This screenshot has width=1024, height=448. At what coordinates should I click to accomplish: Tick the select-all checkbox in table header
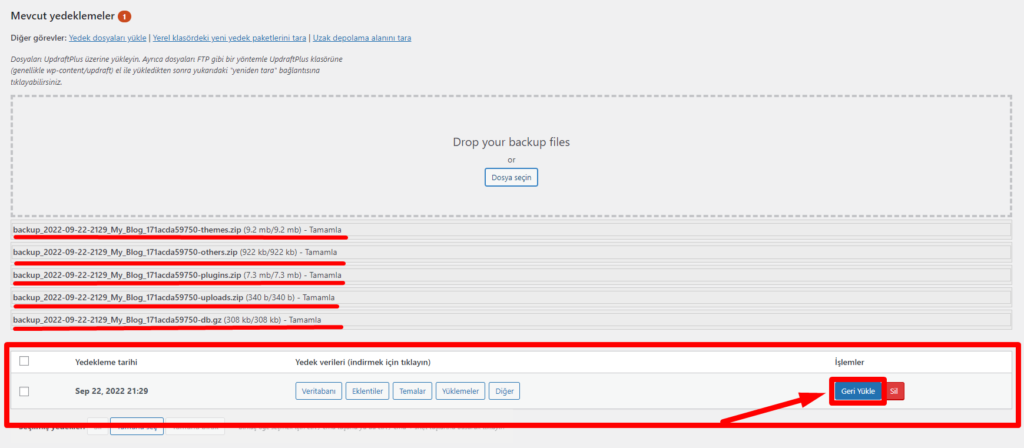point(24,361)
